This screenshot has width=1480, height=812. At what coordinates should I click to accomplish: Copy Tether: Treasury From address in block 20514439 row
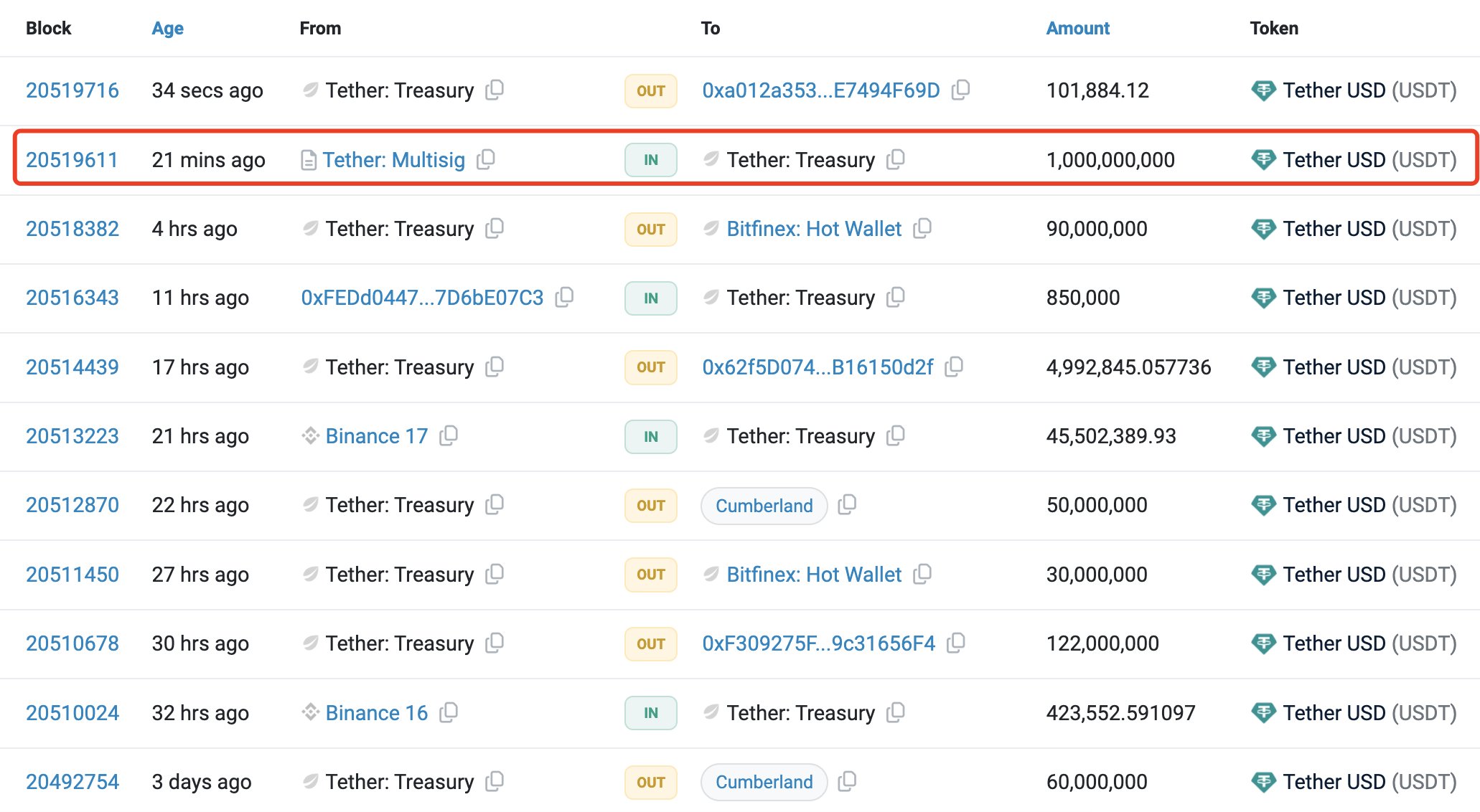click(495, 367)
